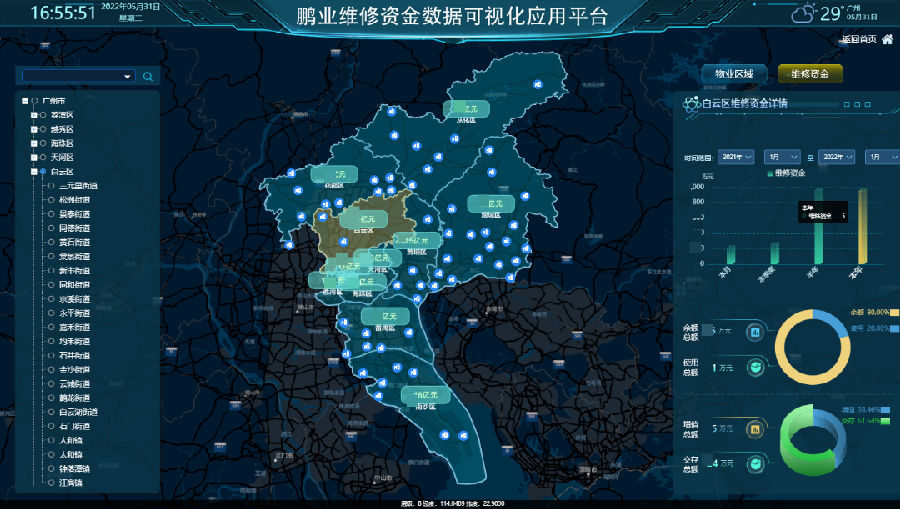
Task: Click the 使用总额 round green icon
Action: [755, 367]
